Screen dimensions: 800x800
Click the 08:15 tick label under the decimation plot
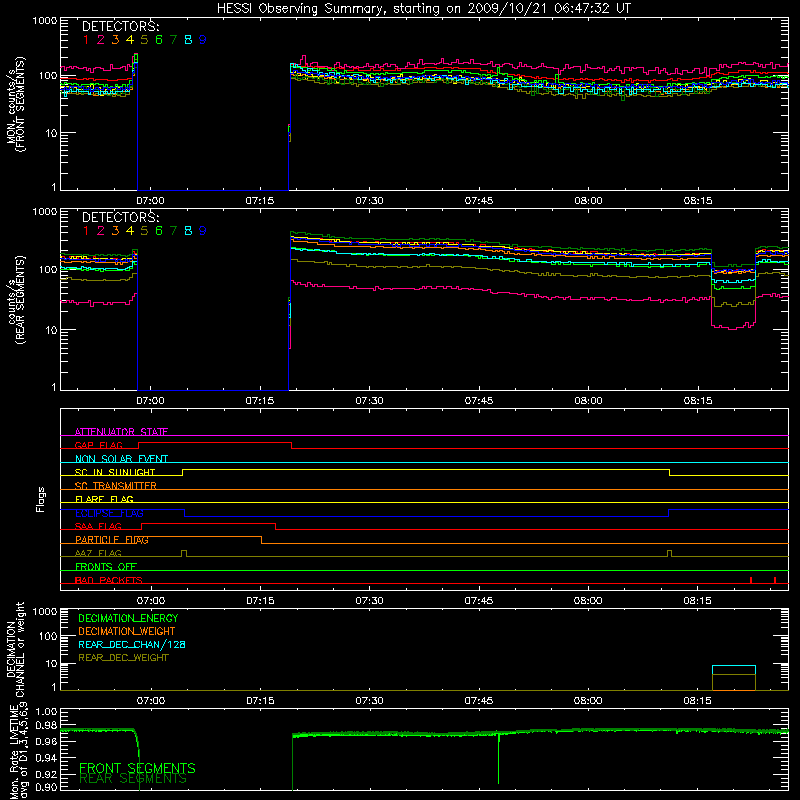(x=697, y=701)
